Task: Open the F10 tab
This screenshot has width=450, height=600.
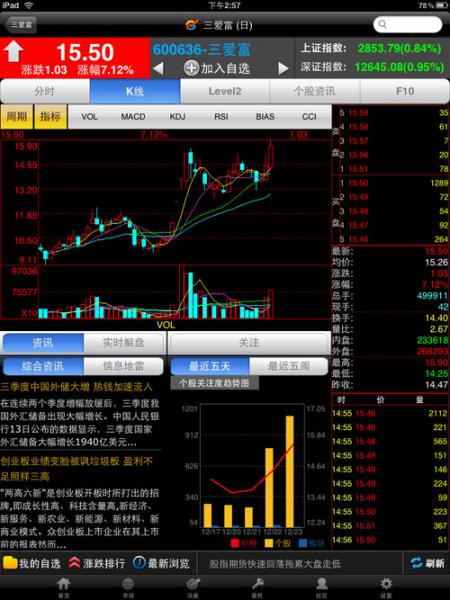Action: pyautogui.click(x=405, y=91)
